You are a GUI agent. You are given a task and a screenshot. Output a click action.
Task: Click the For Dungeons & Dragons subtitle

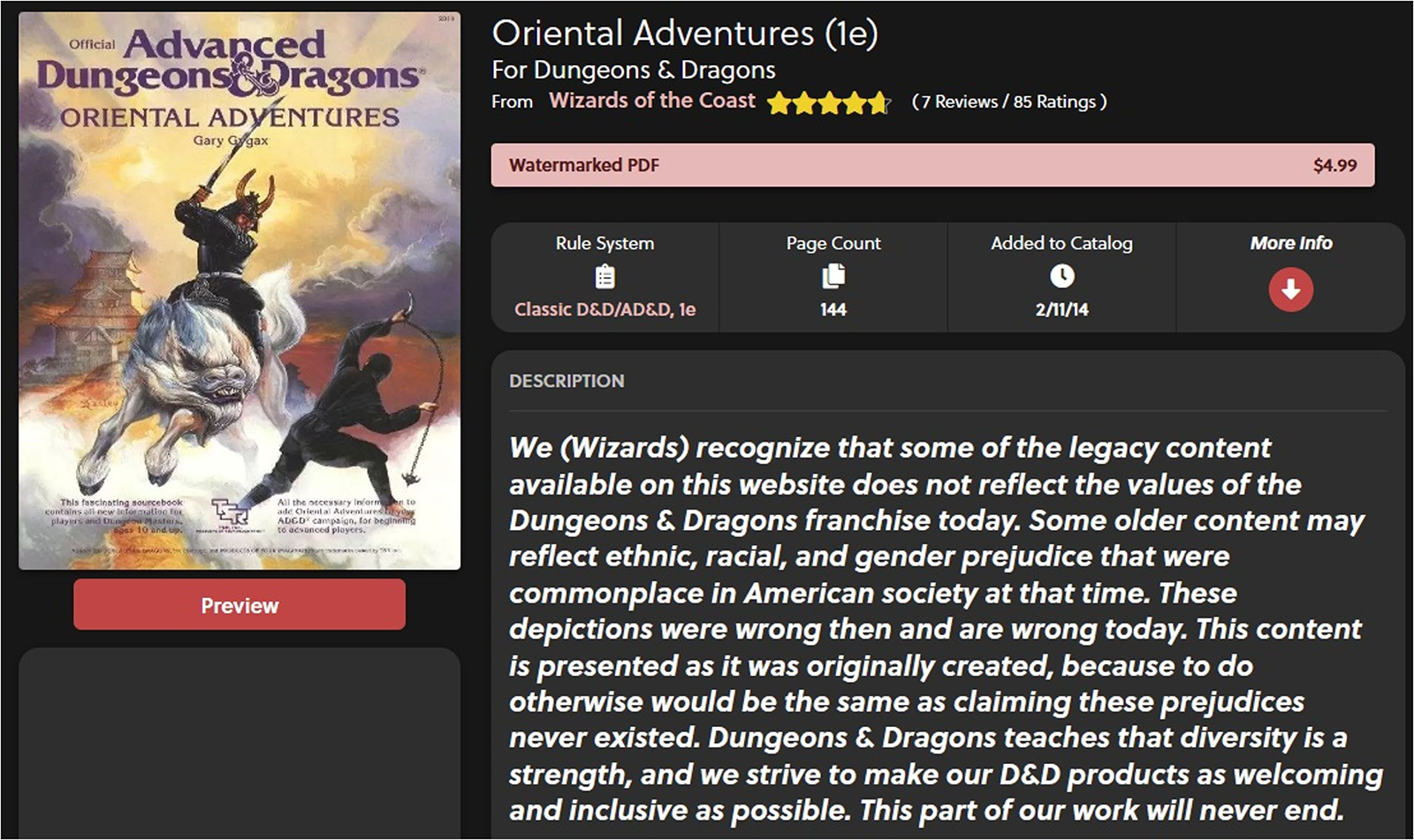(634, 70)
